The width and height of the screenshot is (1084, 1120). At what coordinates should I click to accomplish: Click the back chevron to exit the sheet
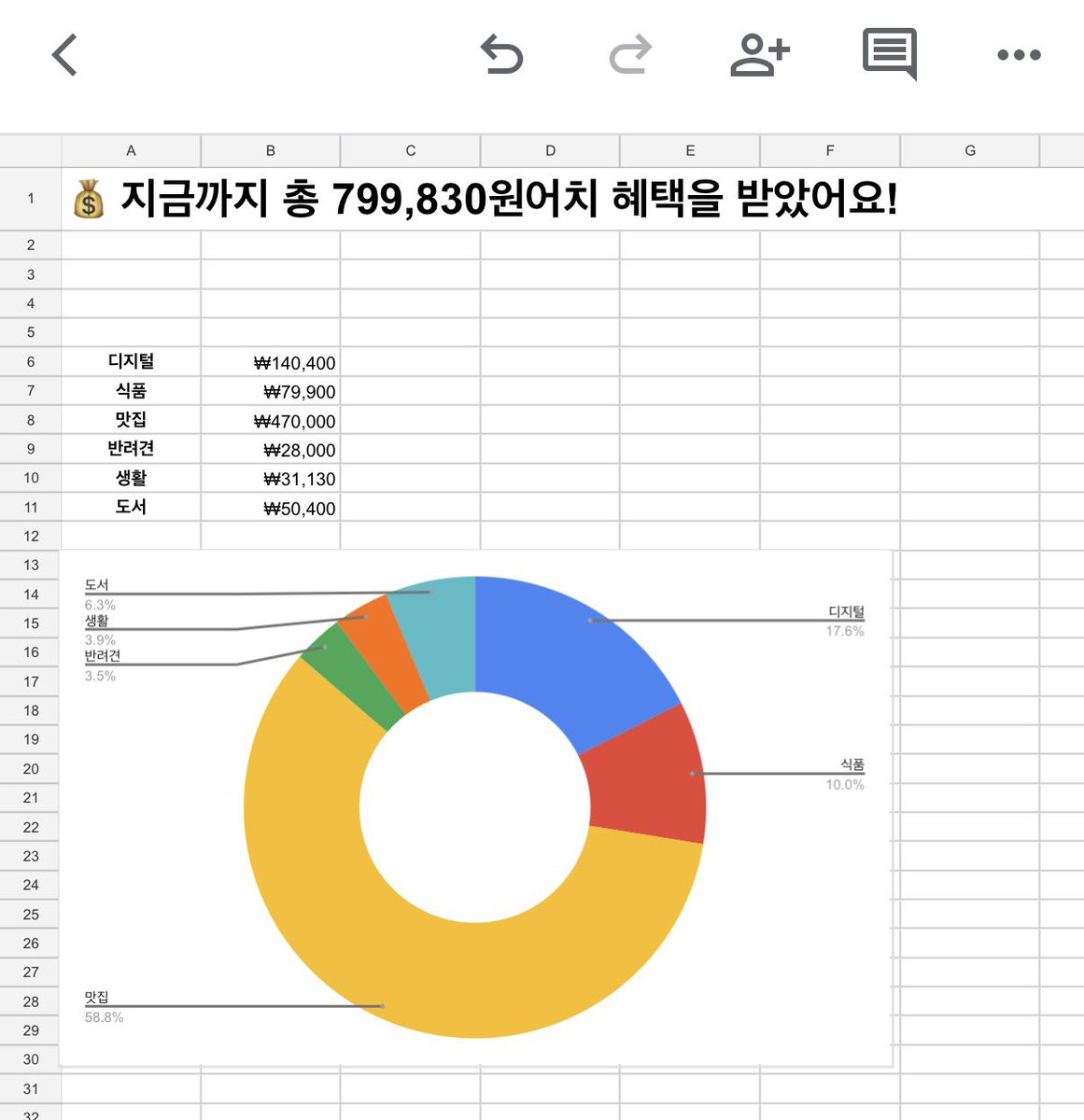point(63,56)
